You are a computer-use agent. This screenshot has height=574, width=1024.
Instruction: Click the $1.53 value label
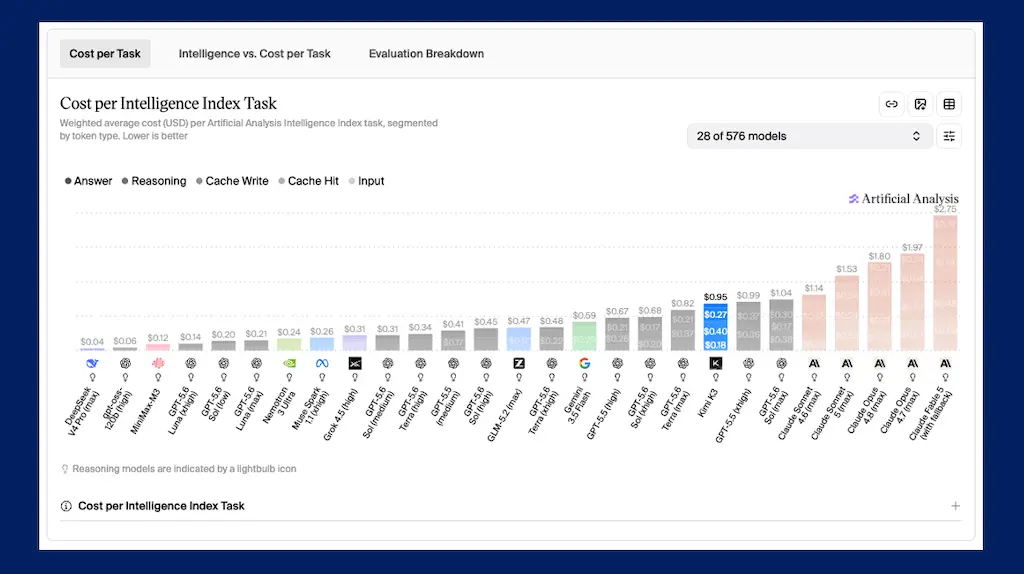pyautogui.click(x=847, y=269)
